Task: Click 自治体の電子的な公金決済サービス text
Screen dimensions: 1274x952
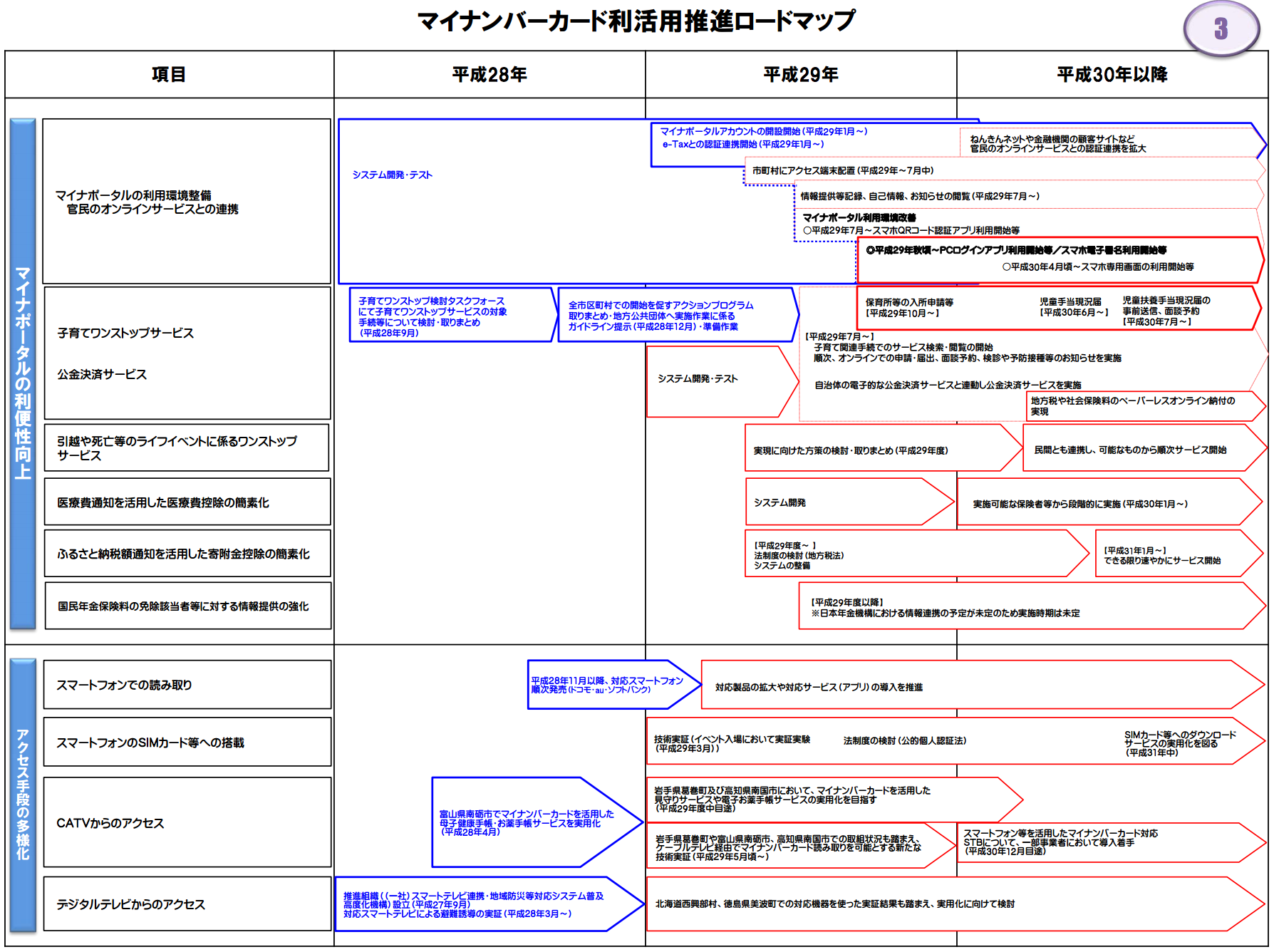Action: point(948,385)
